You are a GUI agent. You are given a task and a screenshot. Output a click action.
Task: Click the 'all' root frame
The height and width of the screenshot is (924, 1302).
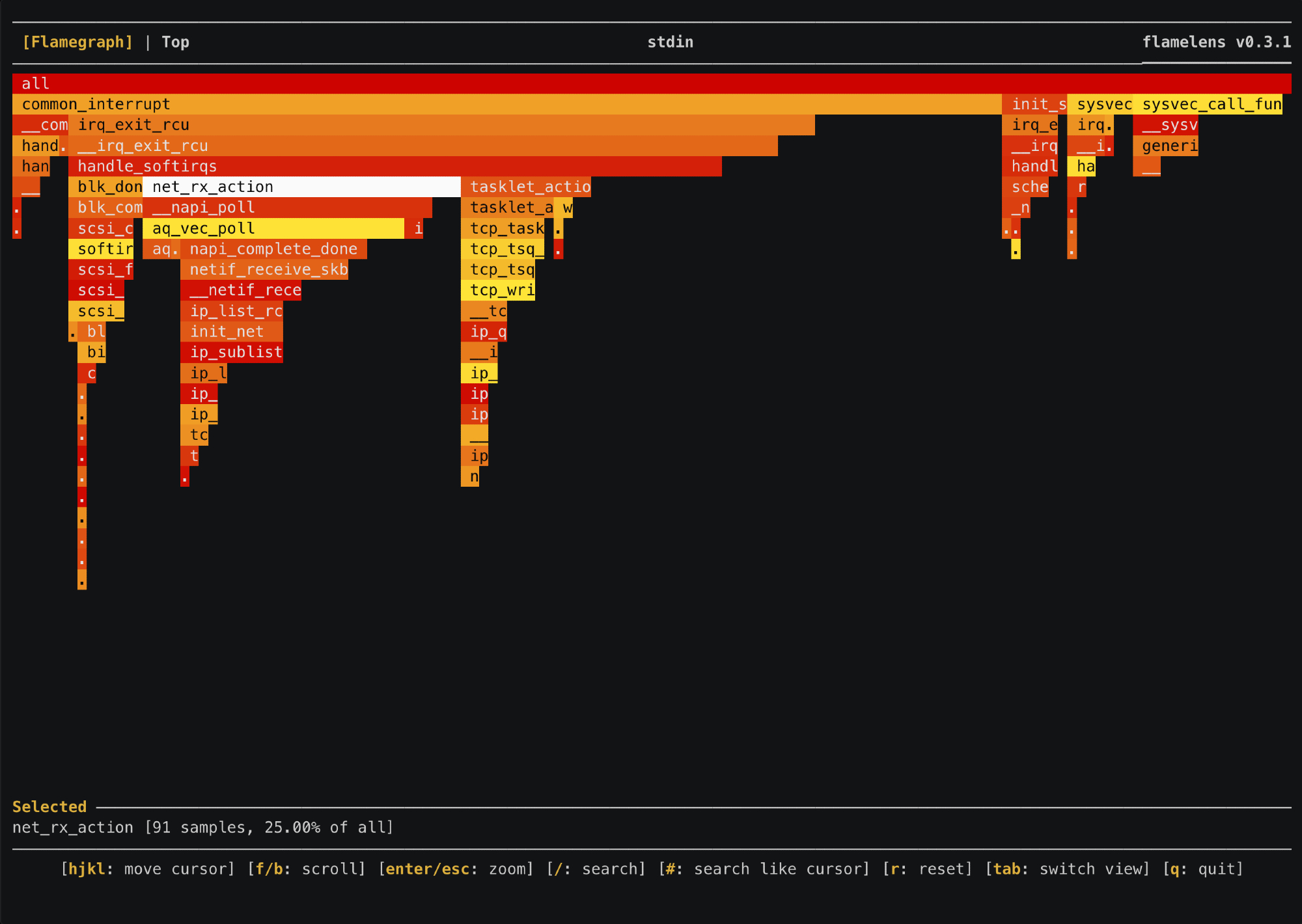click(x=651, y=83)
